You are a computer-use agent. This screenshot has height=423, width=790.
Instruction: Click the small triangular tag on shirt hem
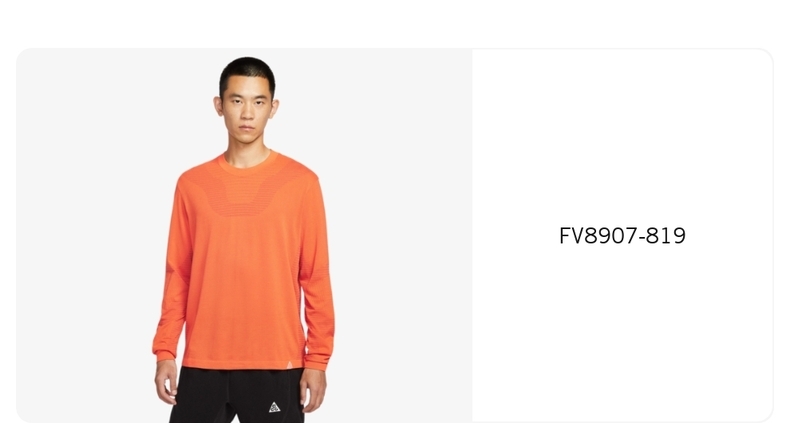[290, 365]
